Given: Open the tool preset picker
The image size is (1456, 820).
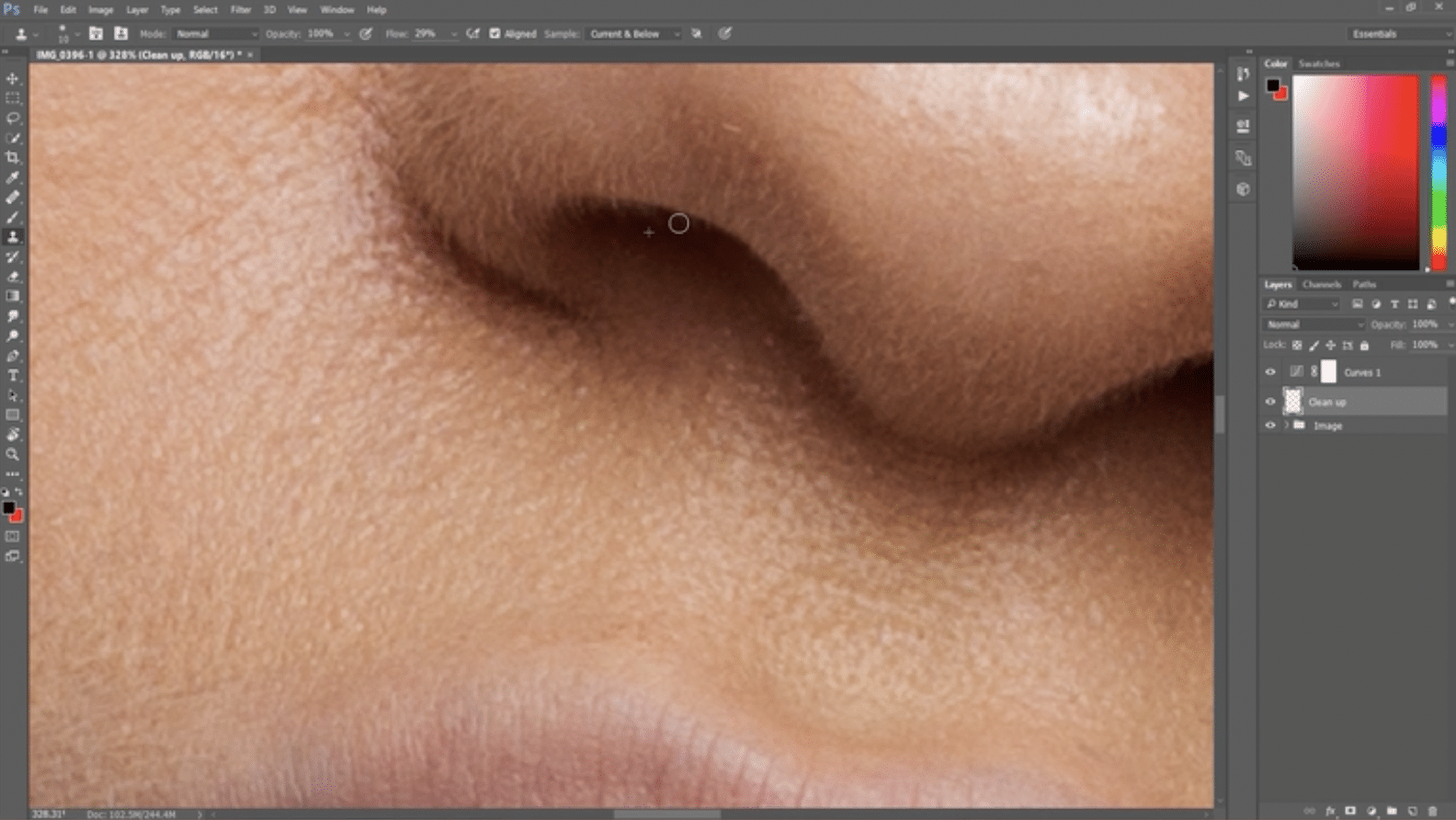Looking at the screenshot, I should pos(26,34).
